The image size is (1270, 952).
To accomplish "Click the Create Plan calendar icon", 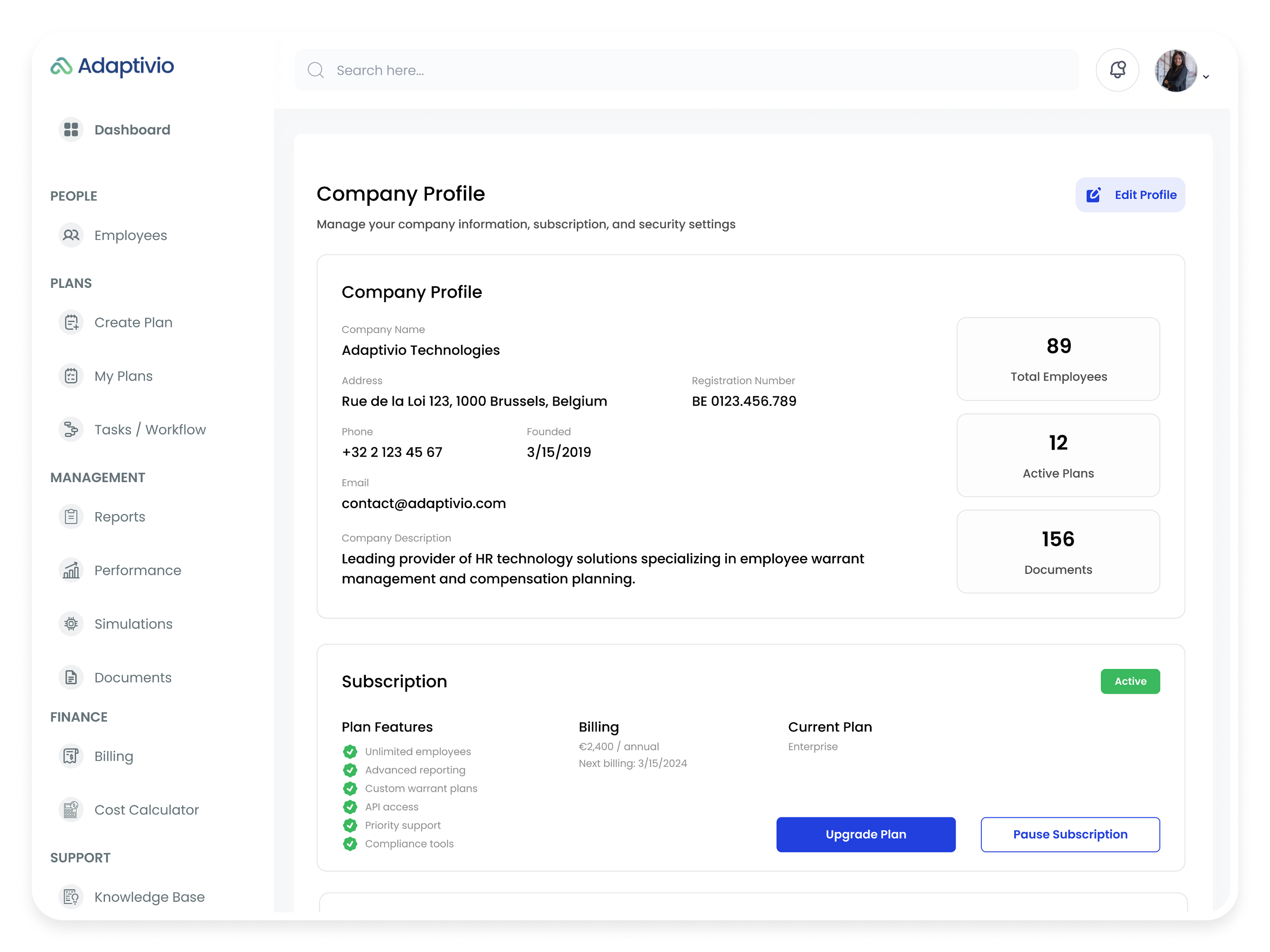I will [71, 322].
